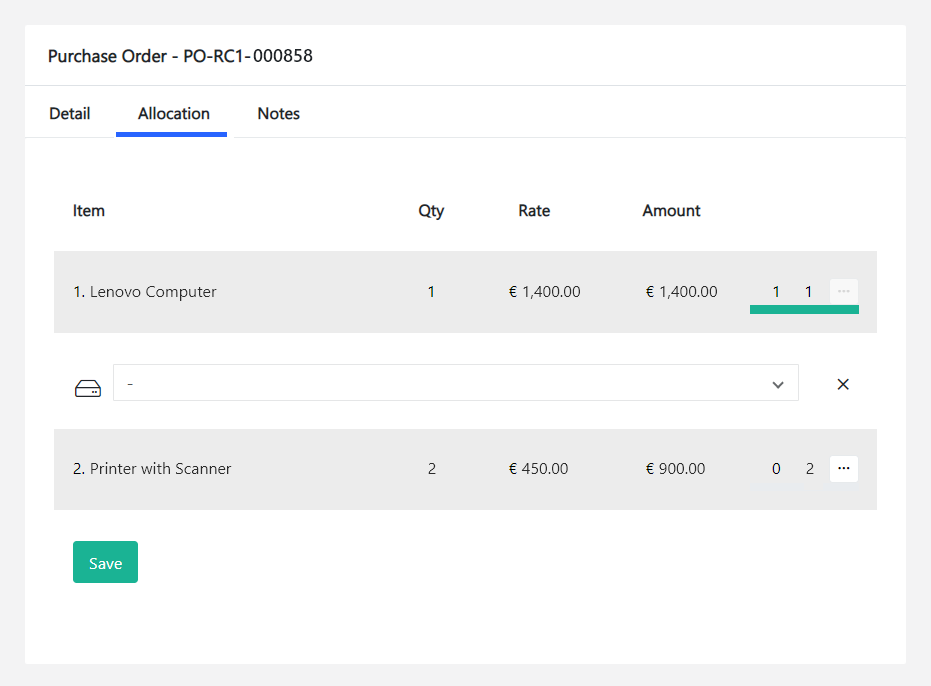Screen dimensions: 931x686
Task: Open the Notes tab
Action: tap(278, 114)
